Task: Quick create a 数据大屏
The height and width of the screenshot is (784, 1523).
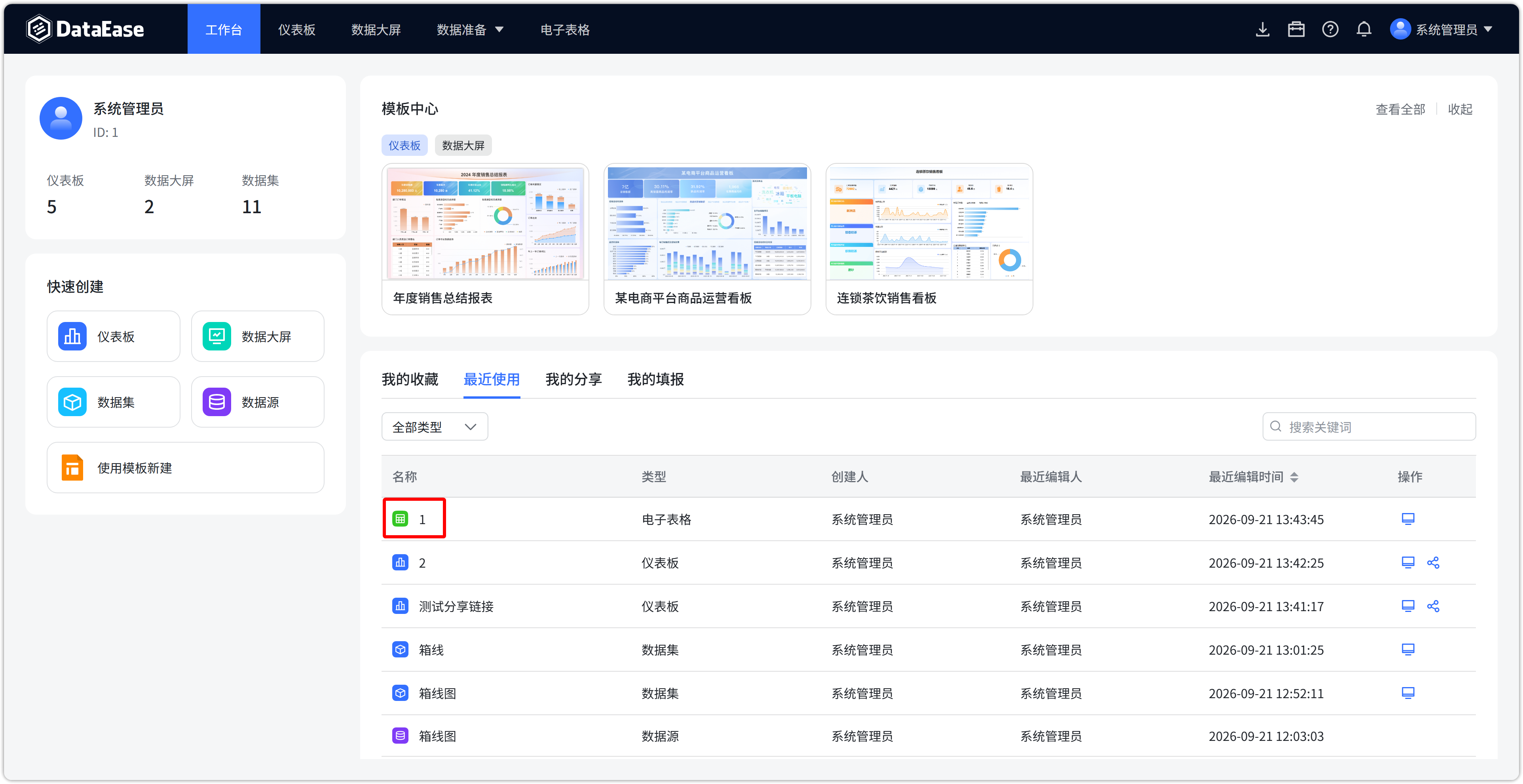Action: (258, 336)
